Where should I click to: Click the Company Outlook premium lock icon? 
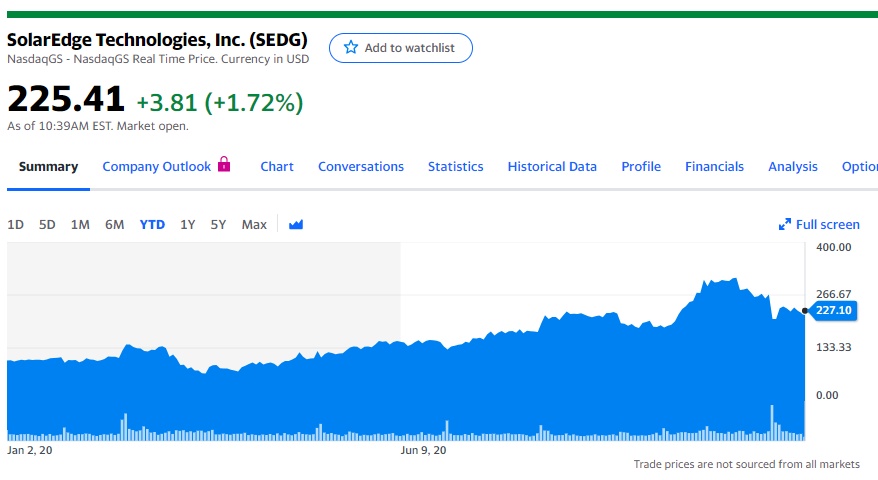click(x=224, y=164)
